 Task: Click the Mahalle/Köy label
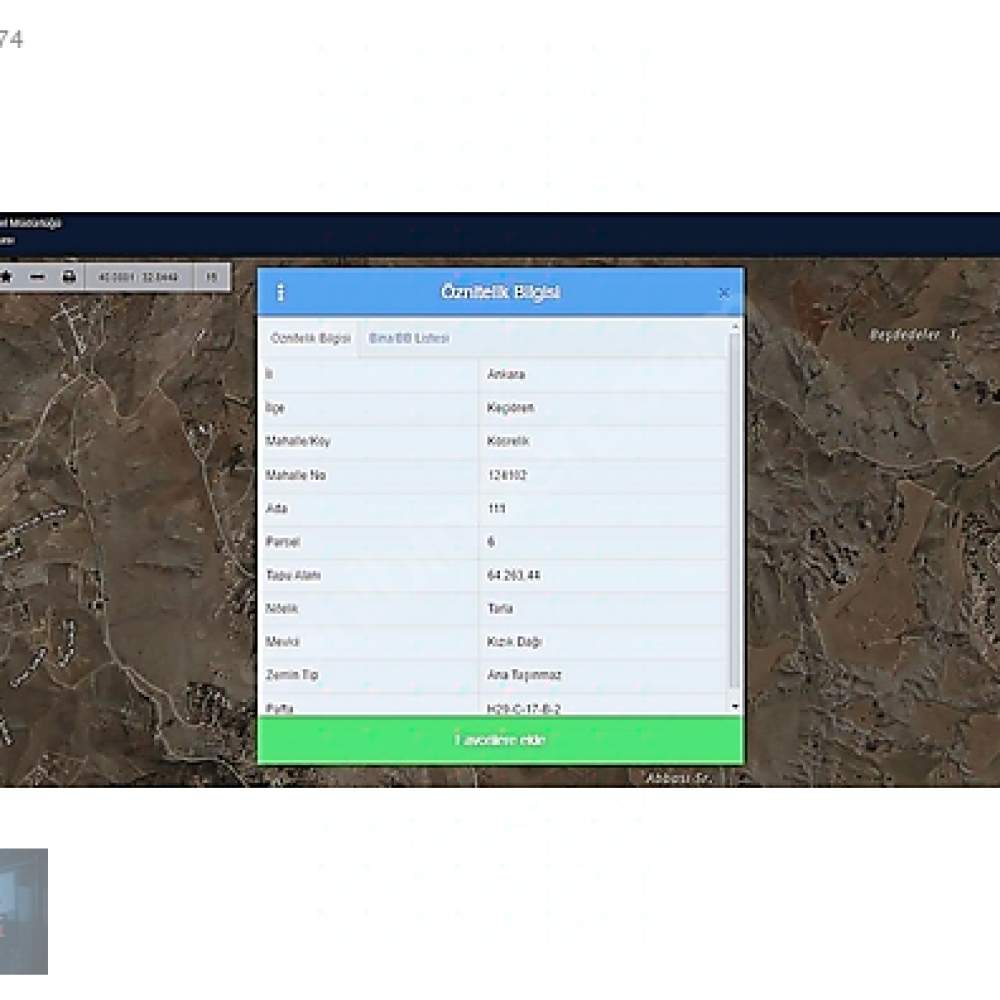298,441
